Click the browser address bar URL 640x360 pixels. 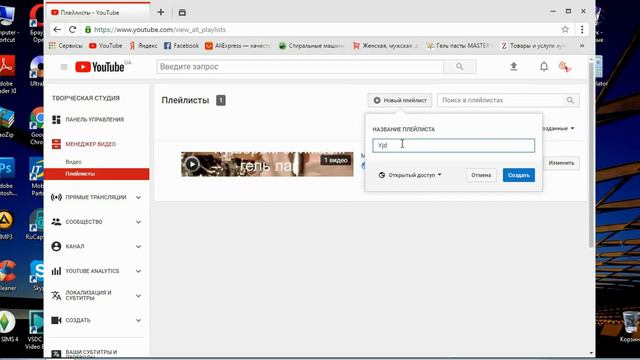pos(160,29)
